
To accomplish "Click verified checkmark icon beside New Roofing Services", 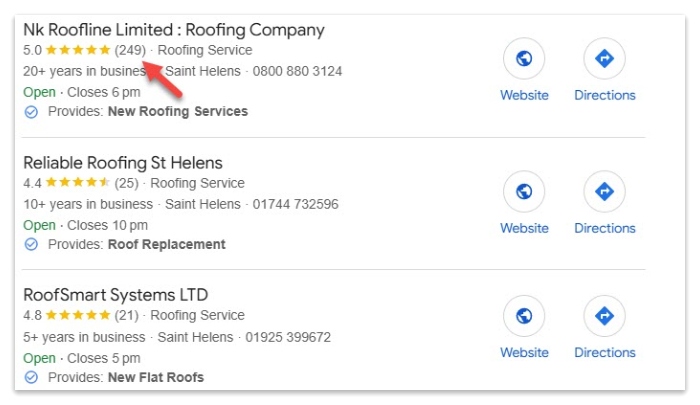I will (x=31, y=112).
